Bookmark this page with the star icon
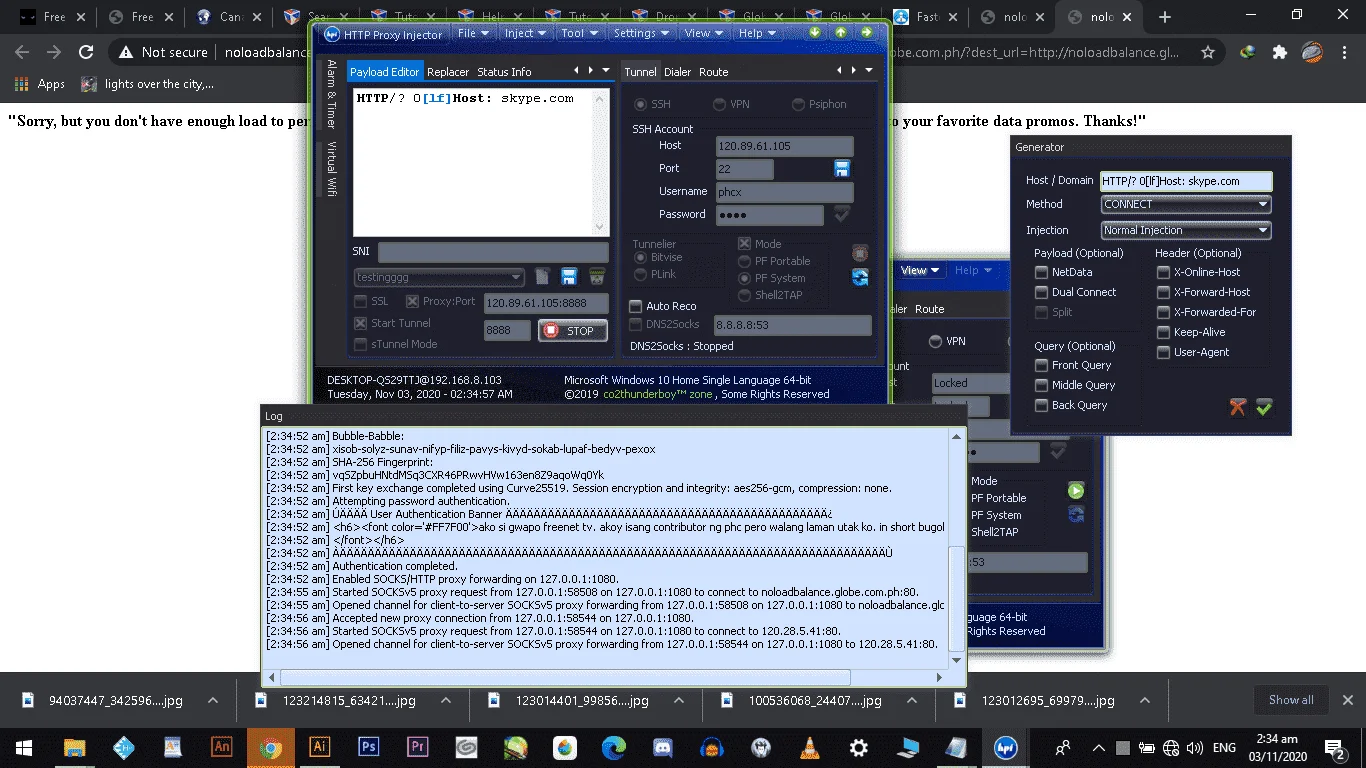The image size is (1366, 768). tap(1208, 53)
